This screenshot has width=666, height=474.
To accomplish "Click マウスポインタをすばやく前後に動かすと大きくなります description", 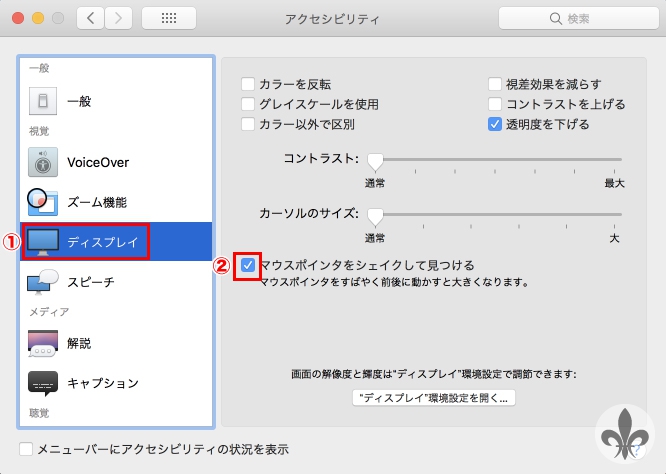I will [394, 282].
